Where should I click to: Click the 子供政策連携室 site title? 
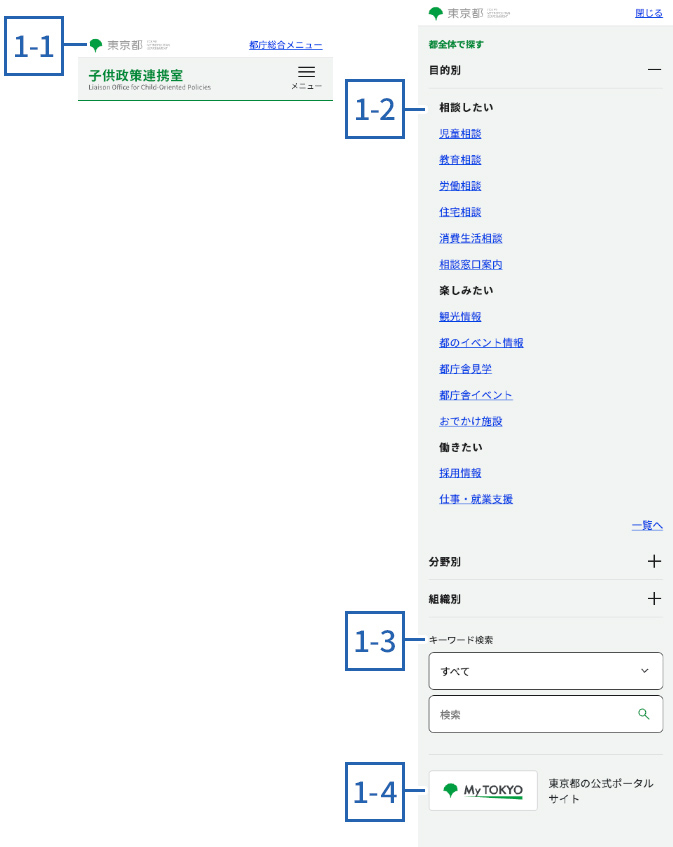pos(136,75)
